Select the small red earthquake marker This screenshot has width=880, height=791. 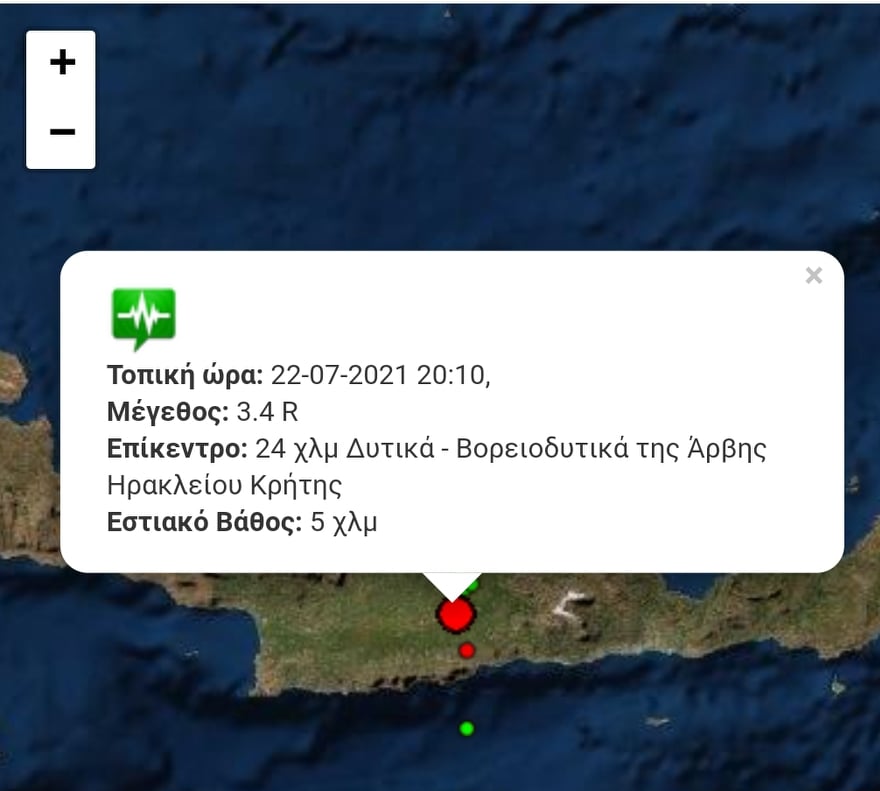(466, 651)
